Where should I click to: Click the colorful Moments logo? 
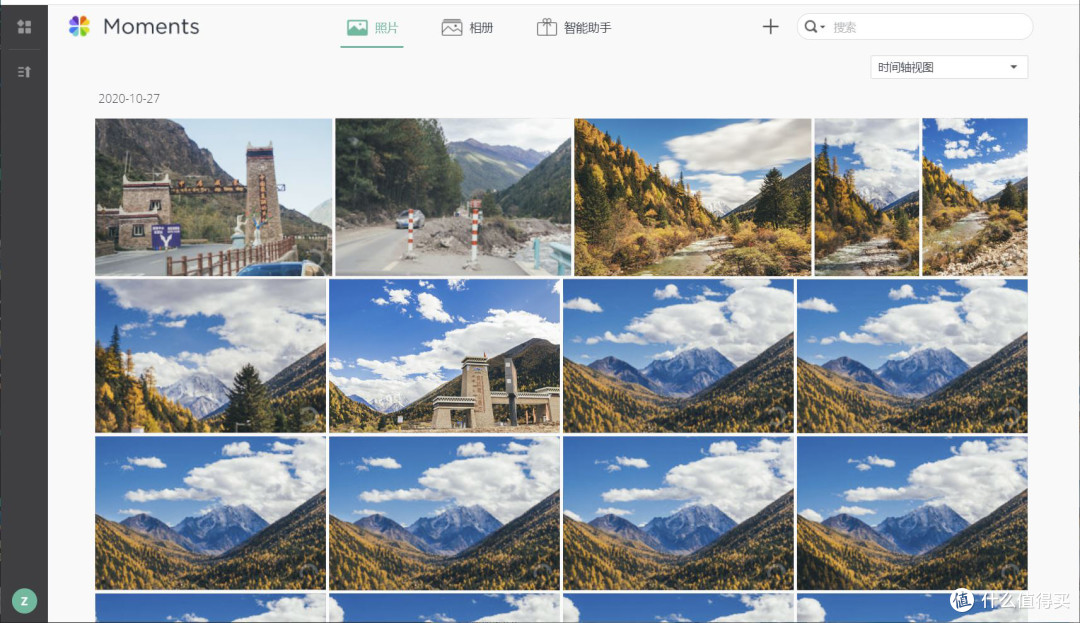click(x=79, y=27)
